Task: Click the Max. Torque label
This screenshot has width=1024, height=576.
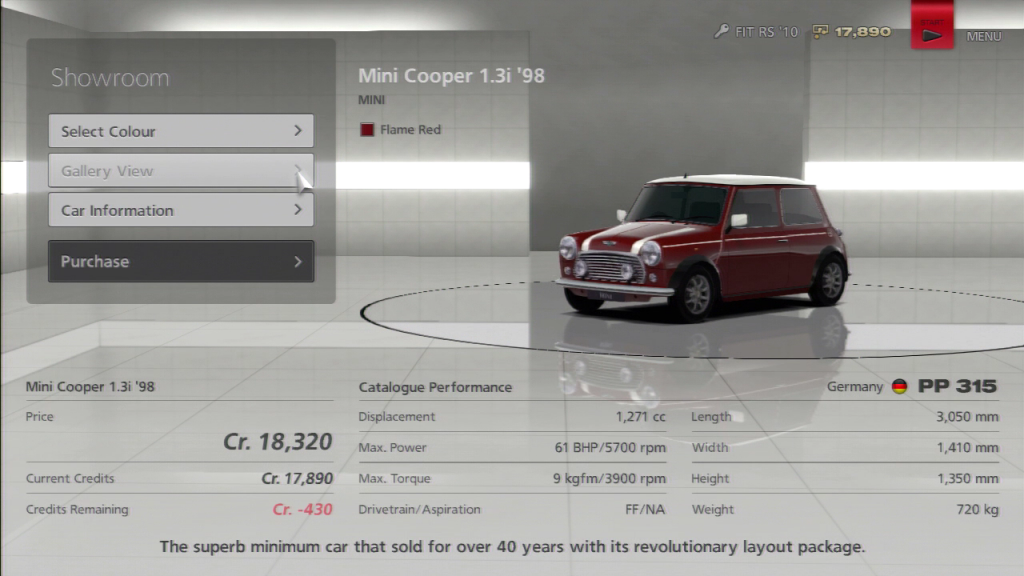Action: [394, 479]
